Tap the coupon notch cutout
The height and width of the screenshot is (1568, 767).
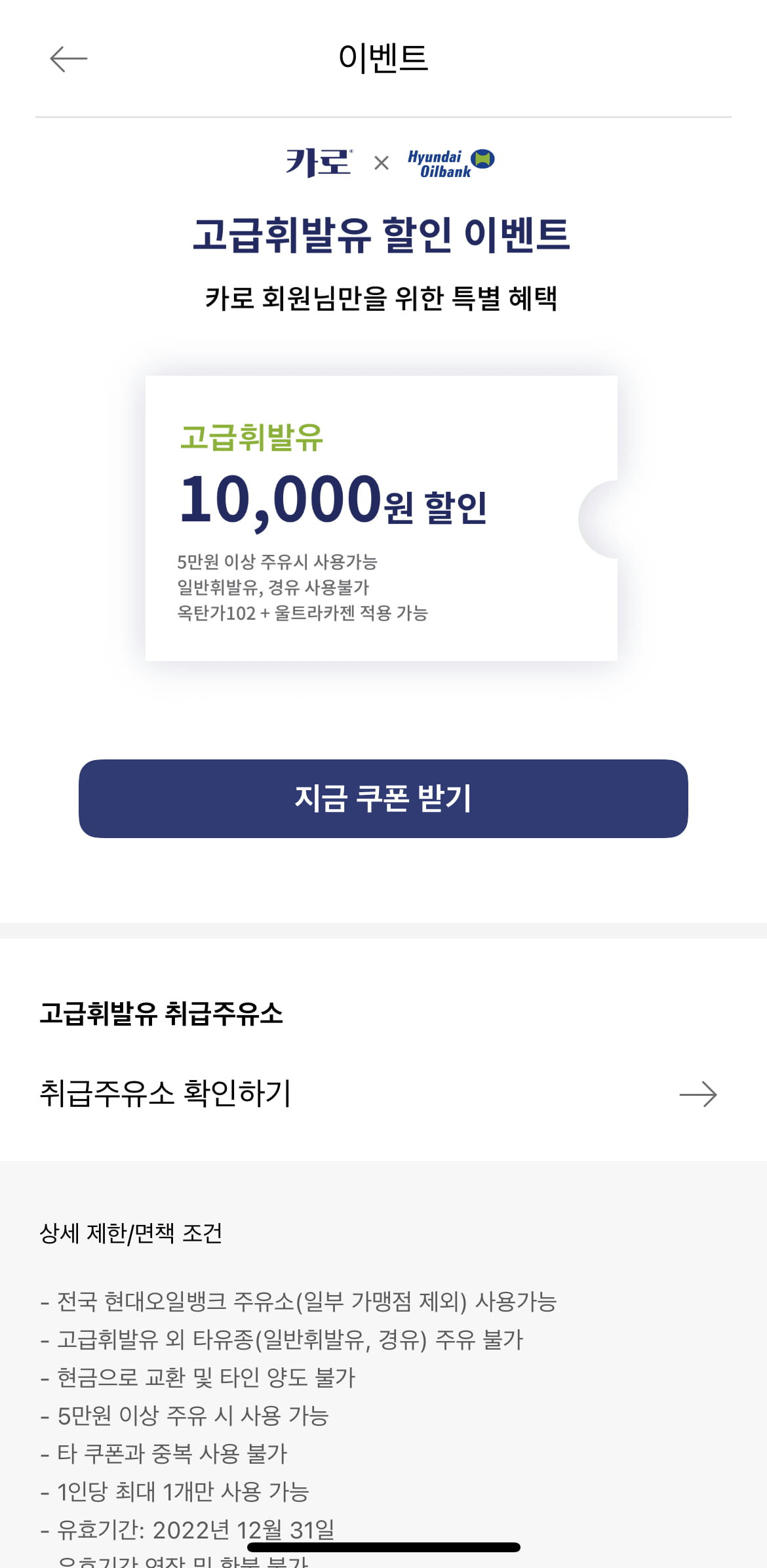coord(598,519)
